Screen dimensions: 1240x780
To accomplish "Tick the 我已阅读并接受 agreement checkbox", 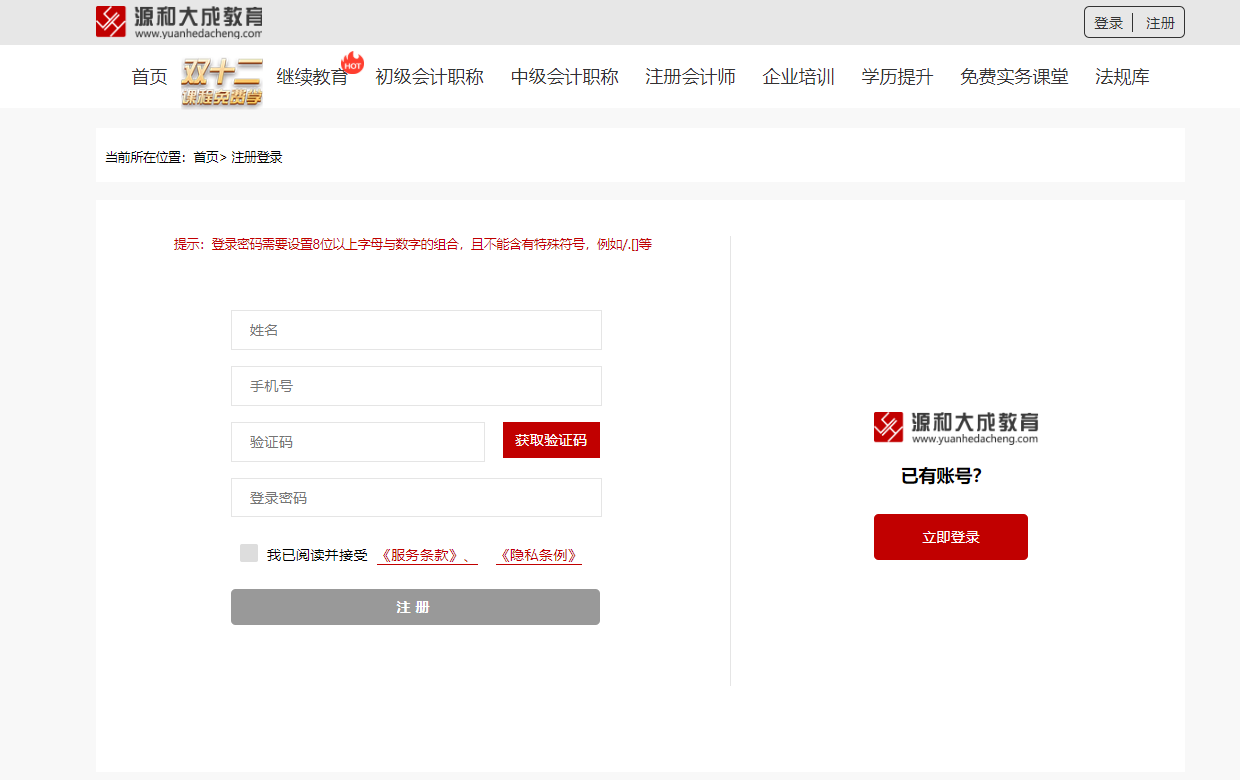I will coord(249,554).
